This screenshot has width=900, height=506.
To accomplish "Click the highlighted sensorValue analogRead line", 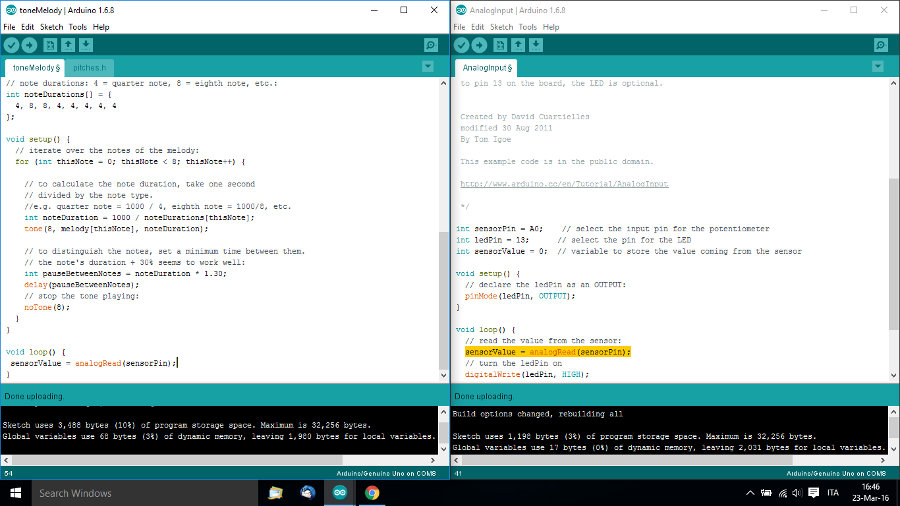I will coord(548,352).
